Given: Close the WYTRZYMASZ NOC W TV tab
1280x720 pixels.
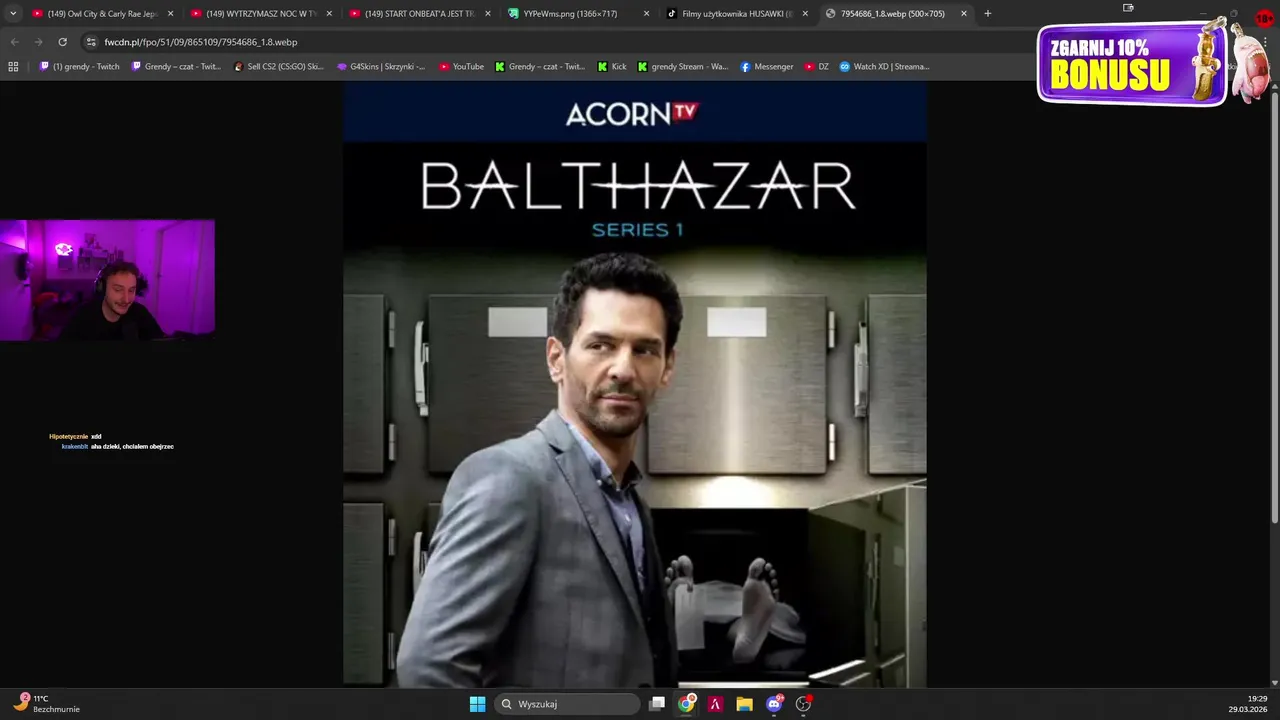Looking at the screenshot, I should [329, 14].
